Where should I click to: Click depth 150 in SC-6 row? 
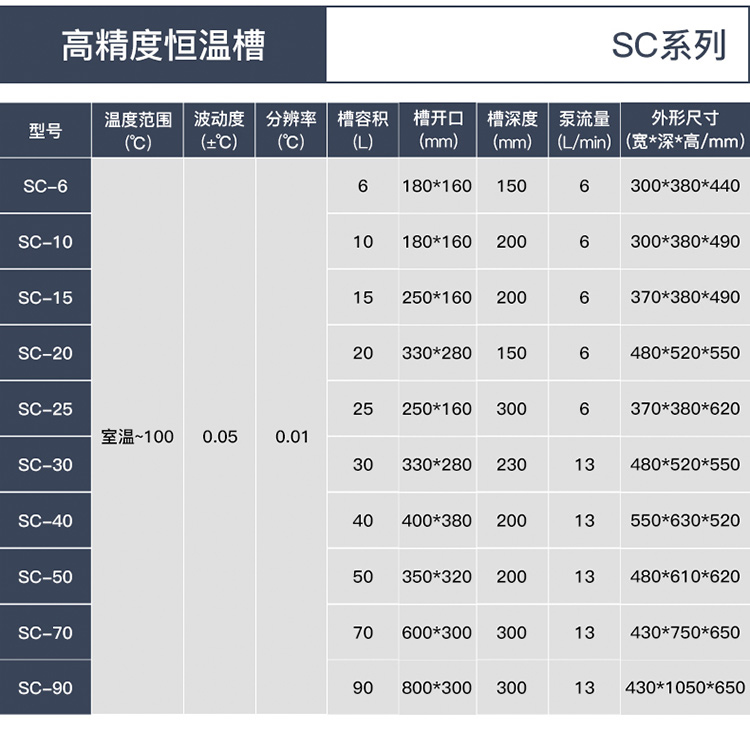[511, 186]
